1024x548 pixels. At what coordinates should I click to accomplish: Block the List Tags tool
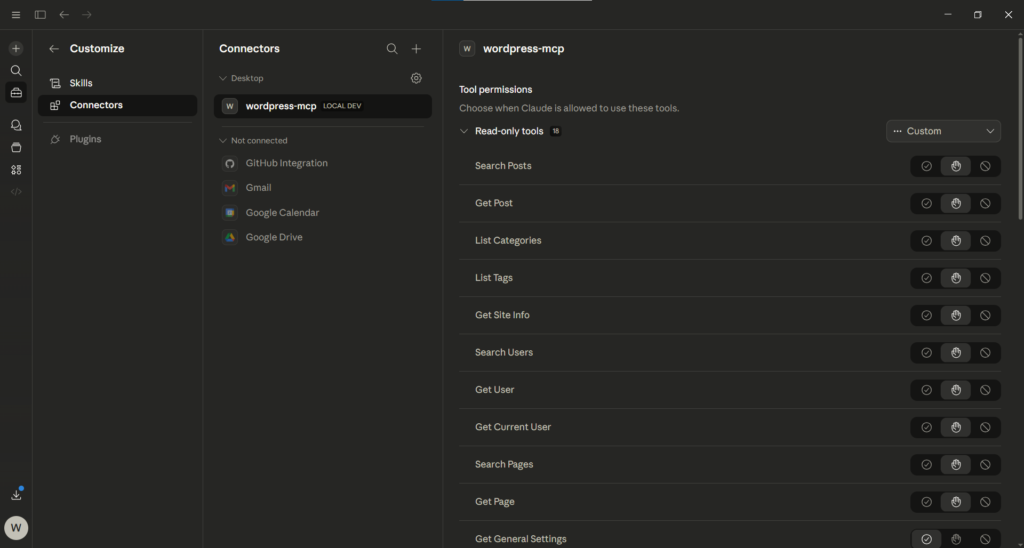click(985, 278)
